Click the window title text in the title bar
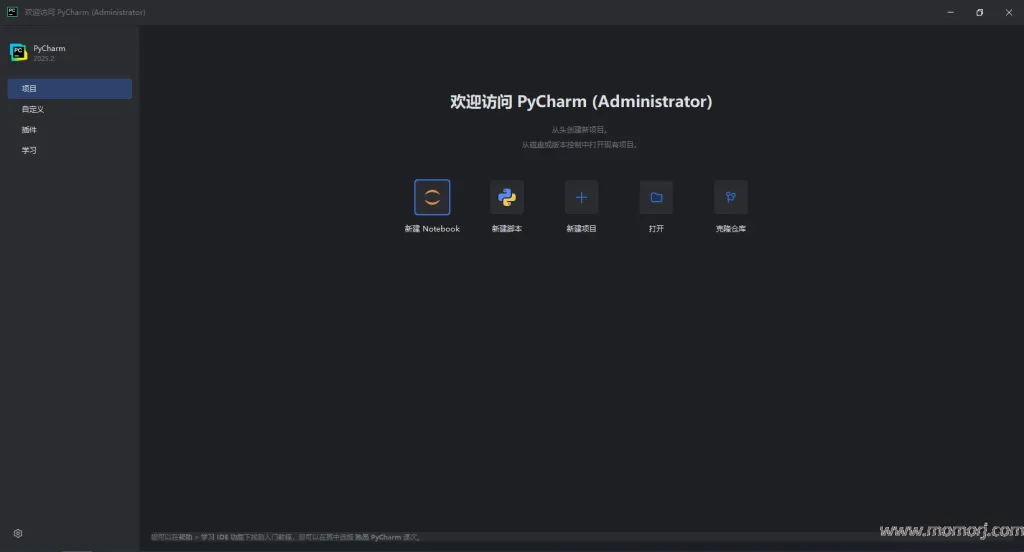 coord(85,12)
